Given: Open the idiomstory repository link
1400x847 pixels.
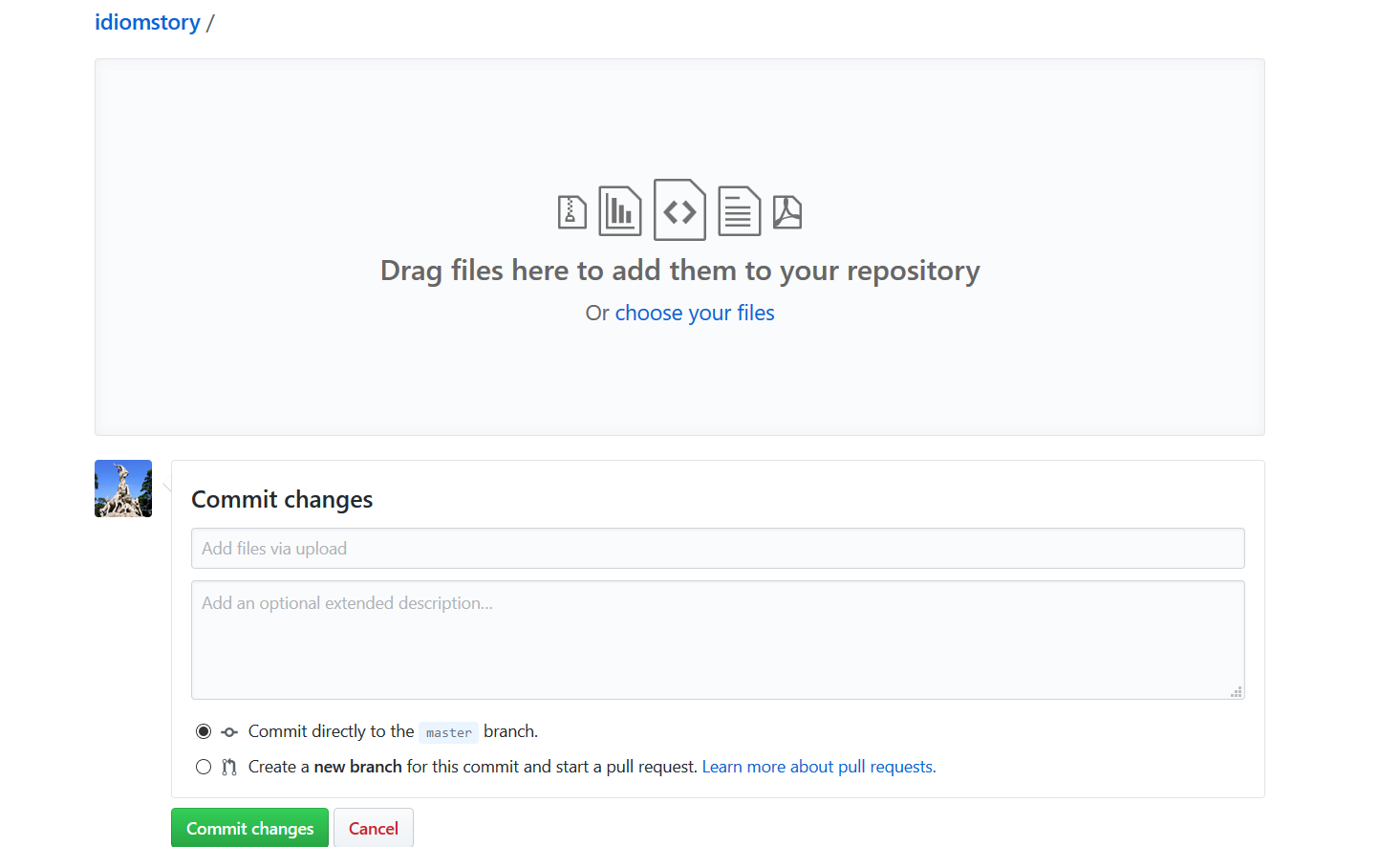Looking at the screenshot, I should [x=147, y=22].
